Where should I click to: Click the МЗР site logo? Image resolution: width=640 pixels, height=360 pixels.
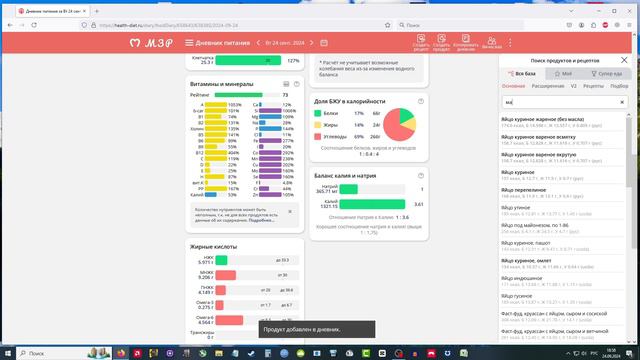[x=151, y=43]
